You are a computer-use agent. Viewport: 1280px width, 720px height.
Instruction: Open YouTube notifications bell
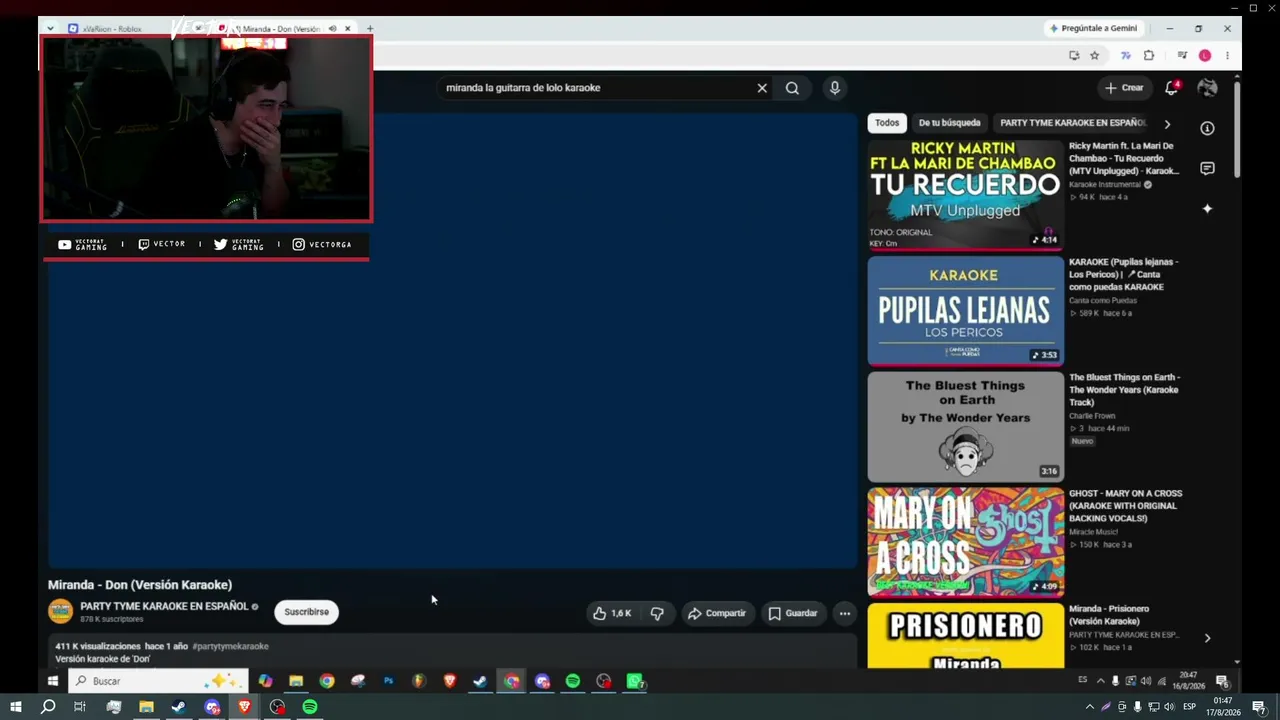[1171, 88]
